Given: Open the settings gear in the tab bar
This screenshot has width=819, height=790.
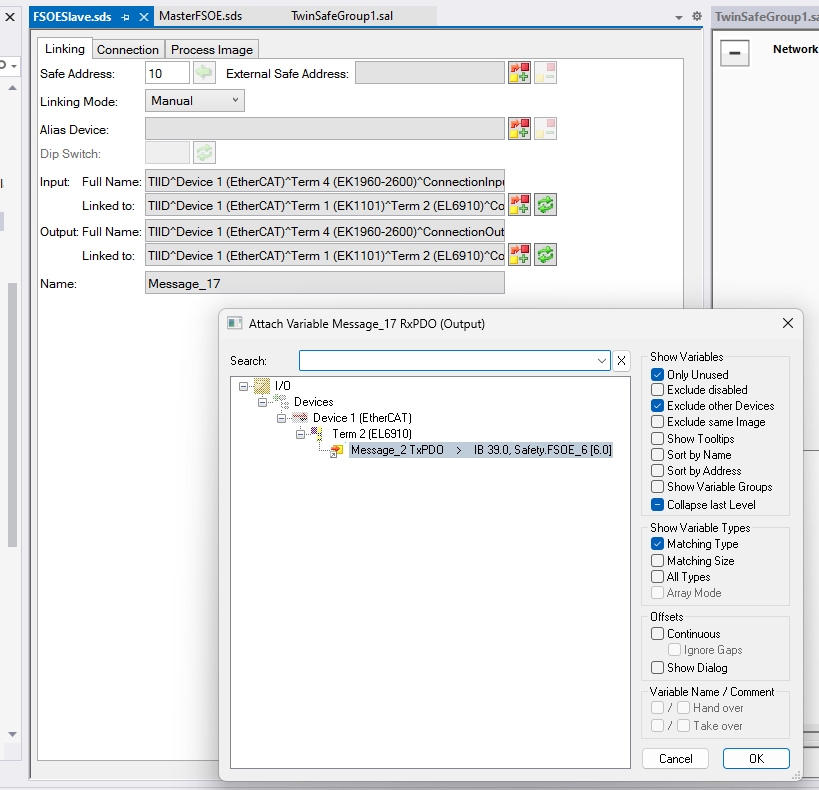Looking at the screenshot, I should pyautogui.click(x=697, y=17).
